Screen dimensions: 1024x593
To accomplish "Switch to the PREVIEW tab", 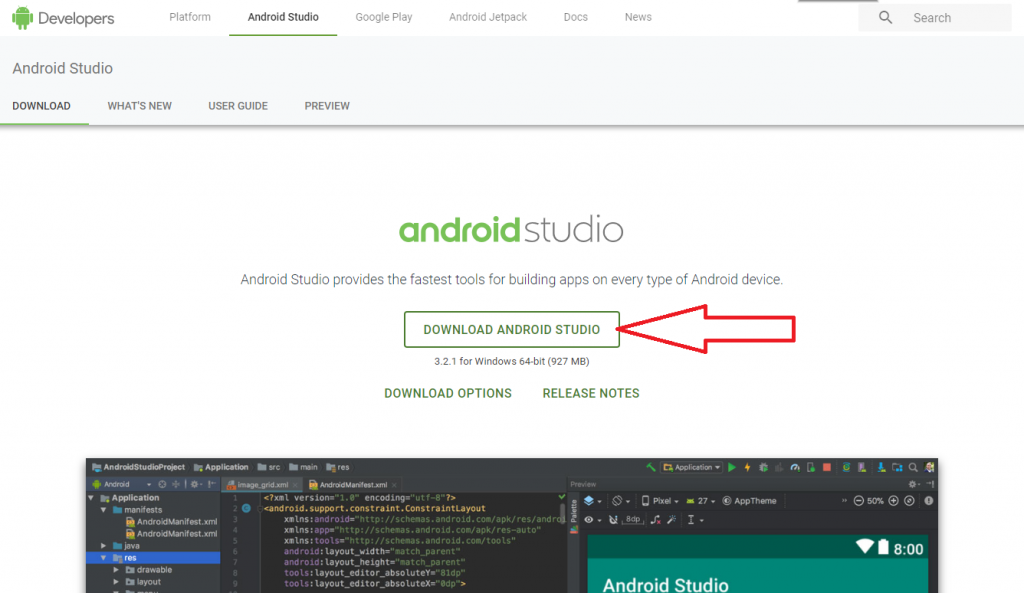I will (327, 106).
